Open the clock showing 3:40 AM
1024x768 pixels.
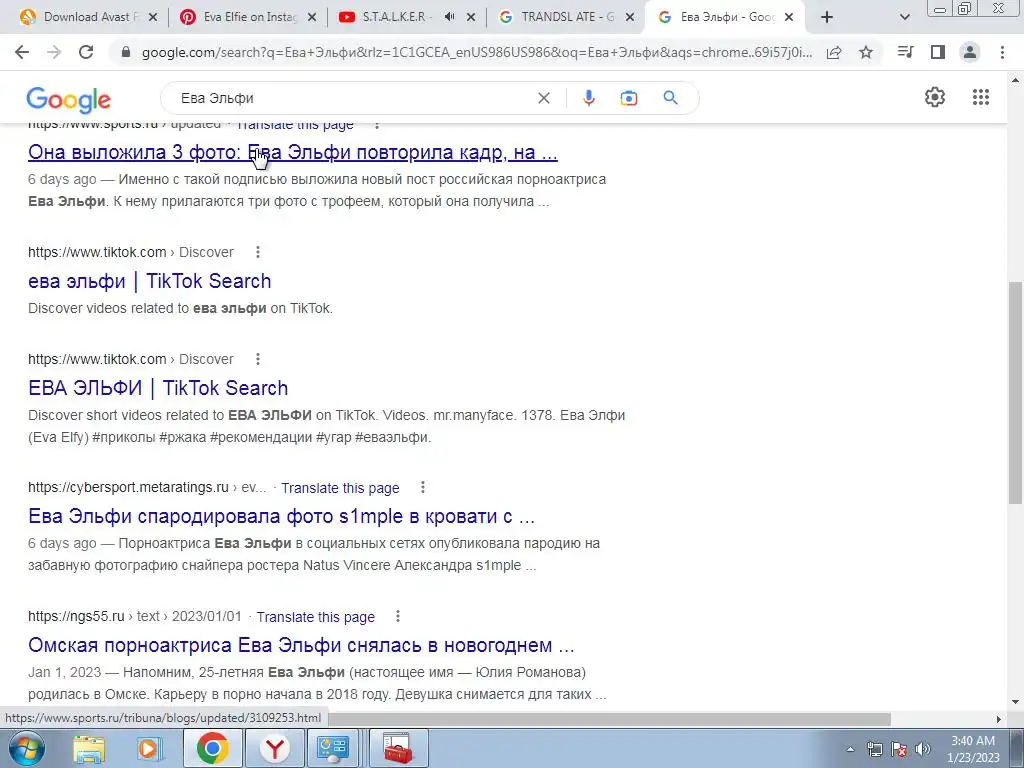point(973,749)
